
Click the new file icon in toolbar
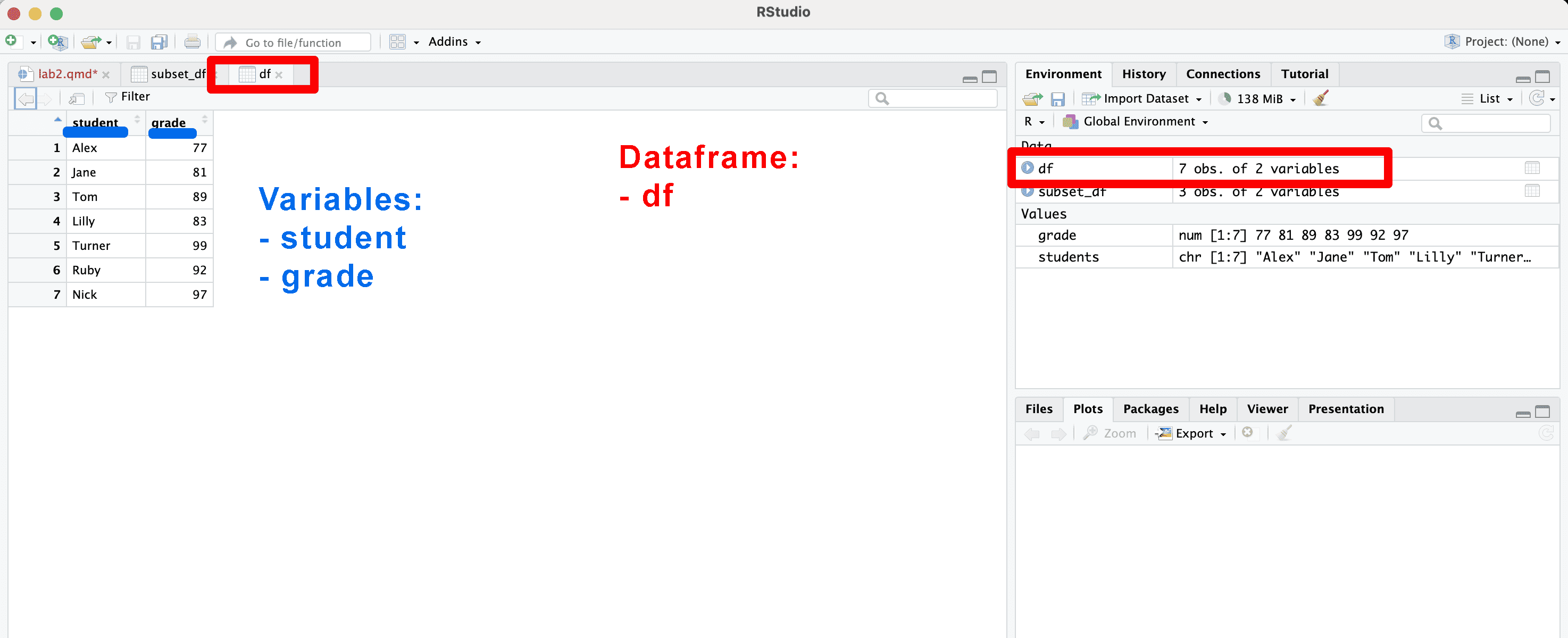click(x=12, y=41)
